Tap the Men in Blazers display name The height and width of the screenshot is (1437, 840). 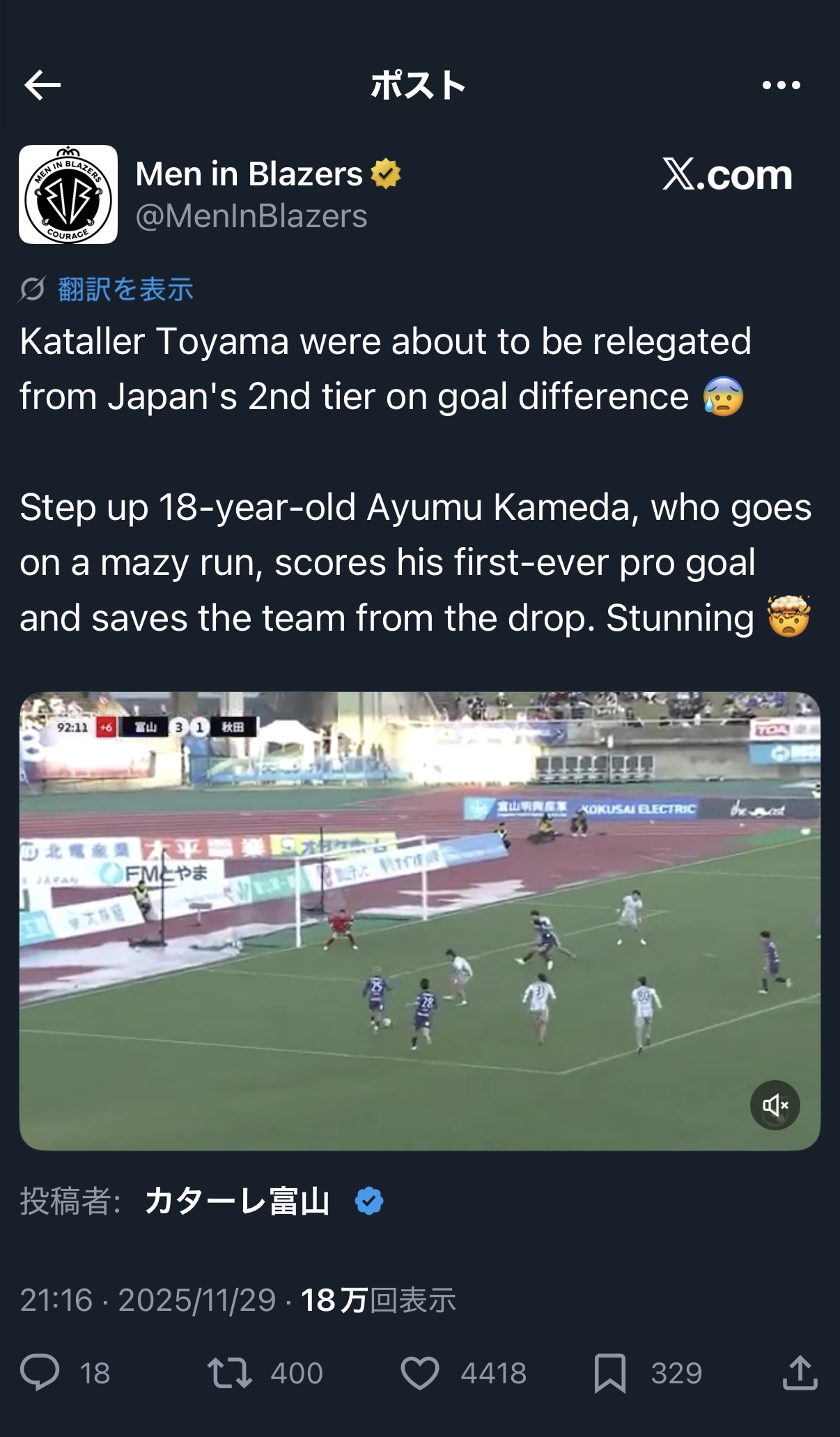click(x=249, y=174)
